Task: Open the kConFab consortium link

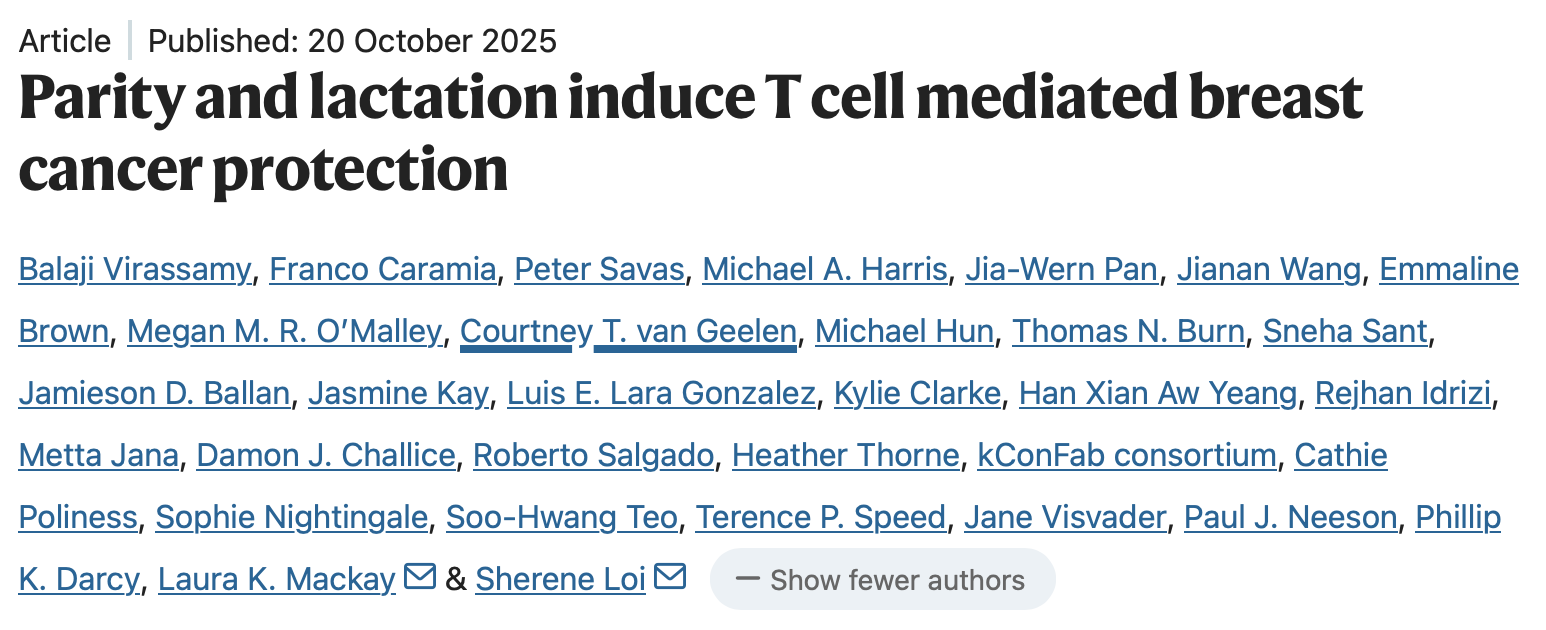Action: (x=1127, y=455)
